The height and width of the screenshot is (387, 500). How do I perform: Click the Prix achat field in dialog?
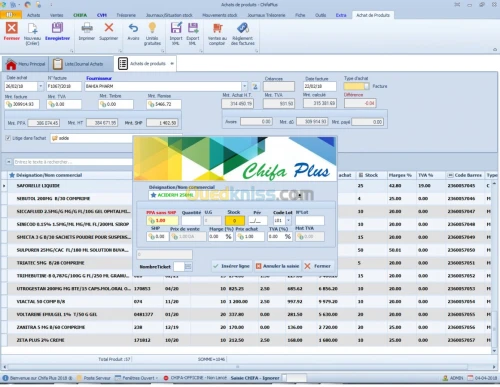tap(250, 236)
